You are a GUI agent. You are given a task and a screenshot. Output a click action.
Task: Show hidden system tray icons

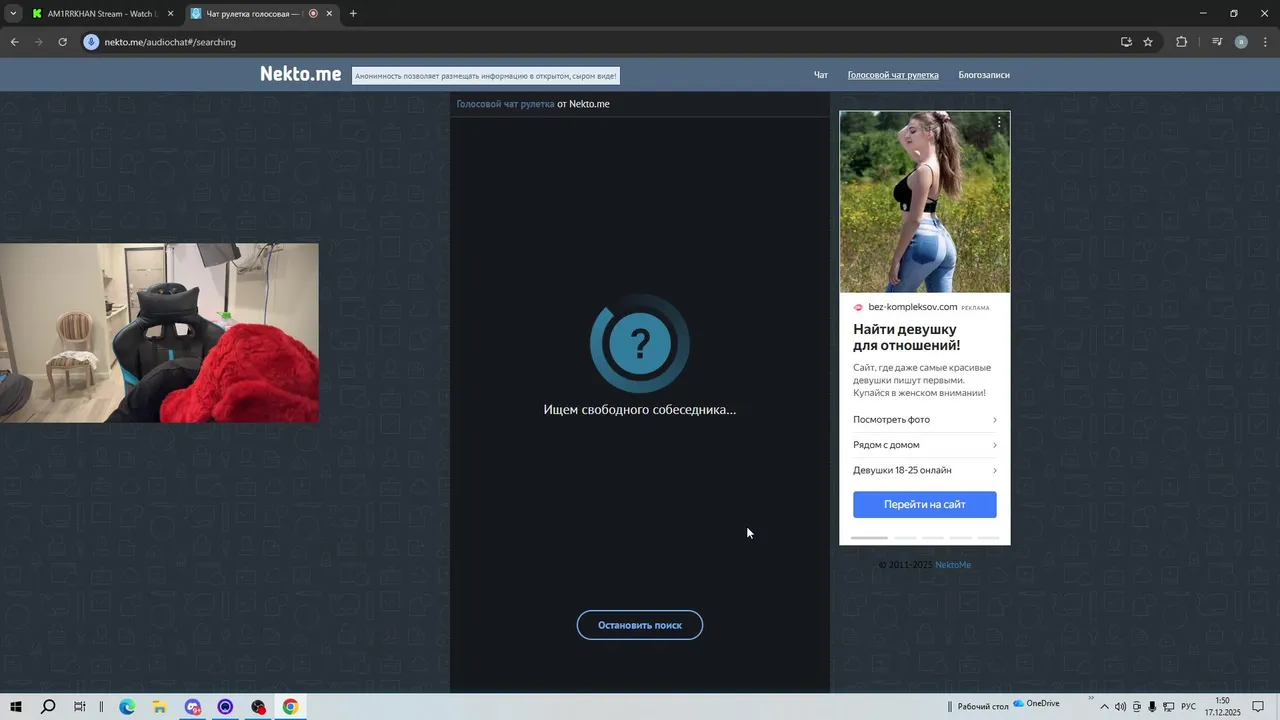click(x=1105, y=707)
